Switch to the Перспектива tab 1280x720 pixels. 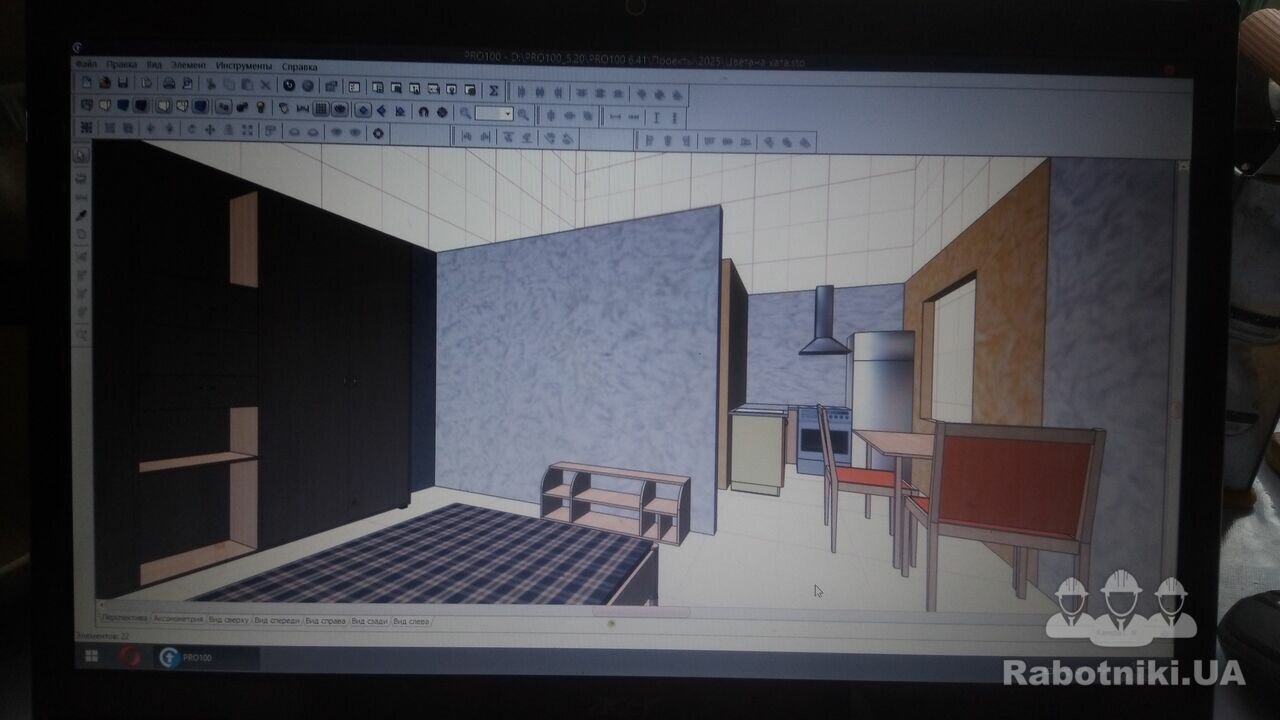point(125,619)
